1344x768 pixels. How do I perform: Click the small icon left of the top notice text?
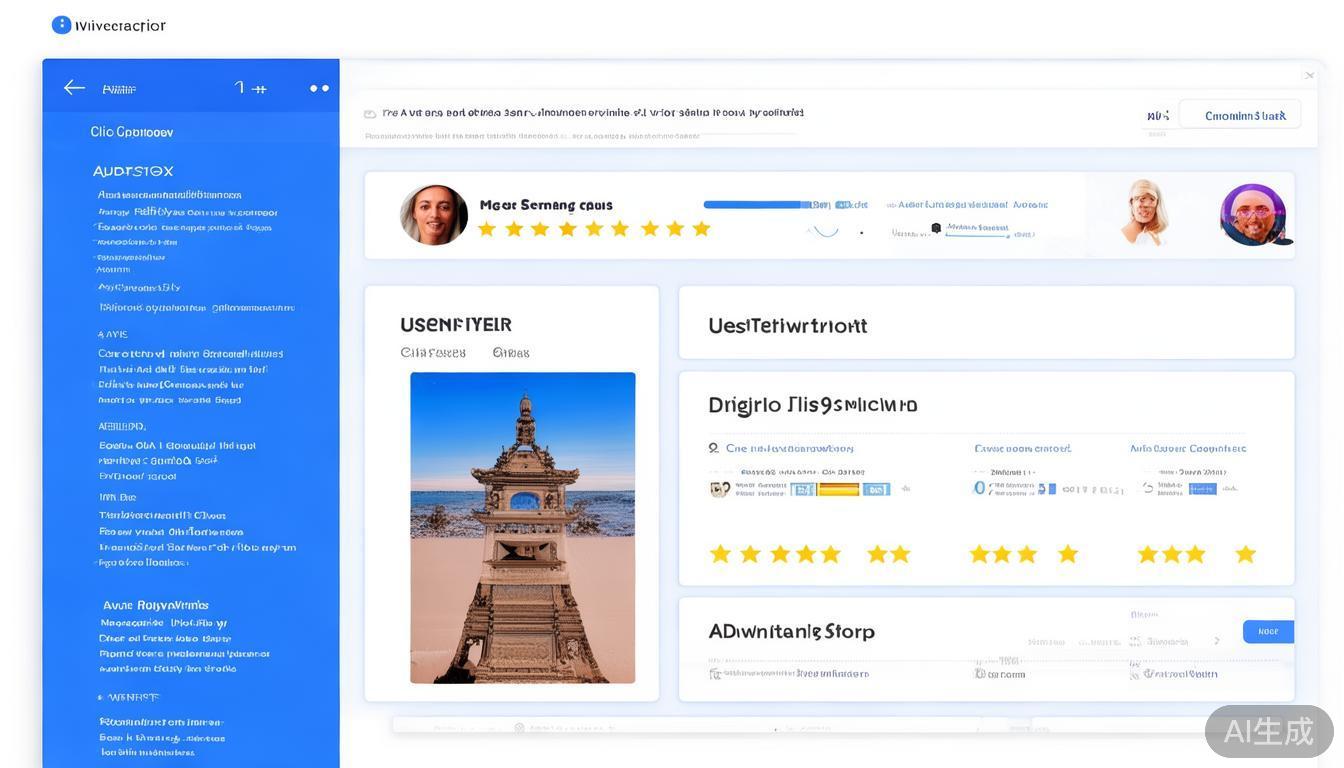tap(370, 114)
